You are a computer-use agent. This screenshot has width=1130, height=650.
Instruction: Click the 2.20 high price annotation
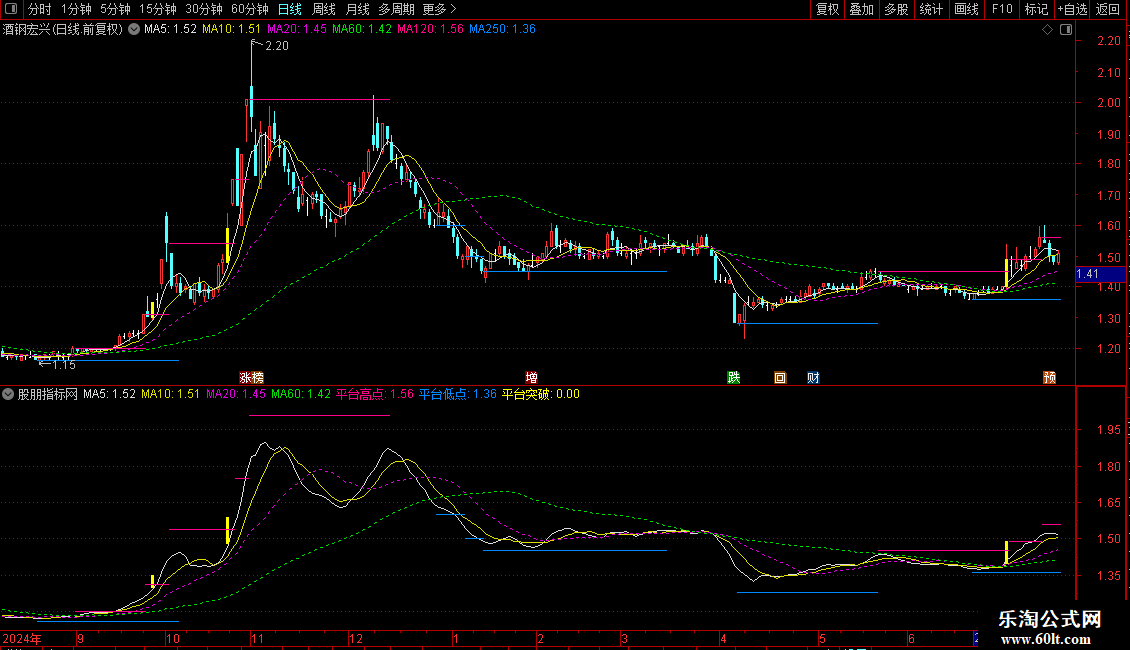click(x=277, y=46)
